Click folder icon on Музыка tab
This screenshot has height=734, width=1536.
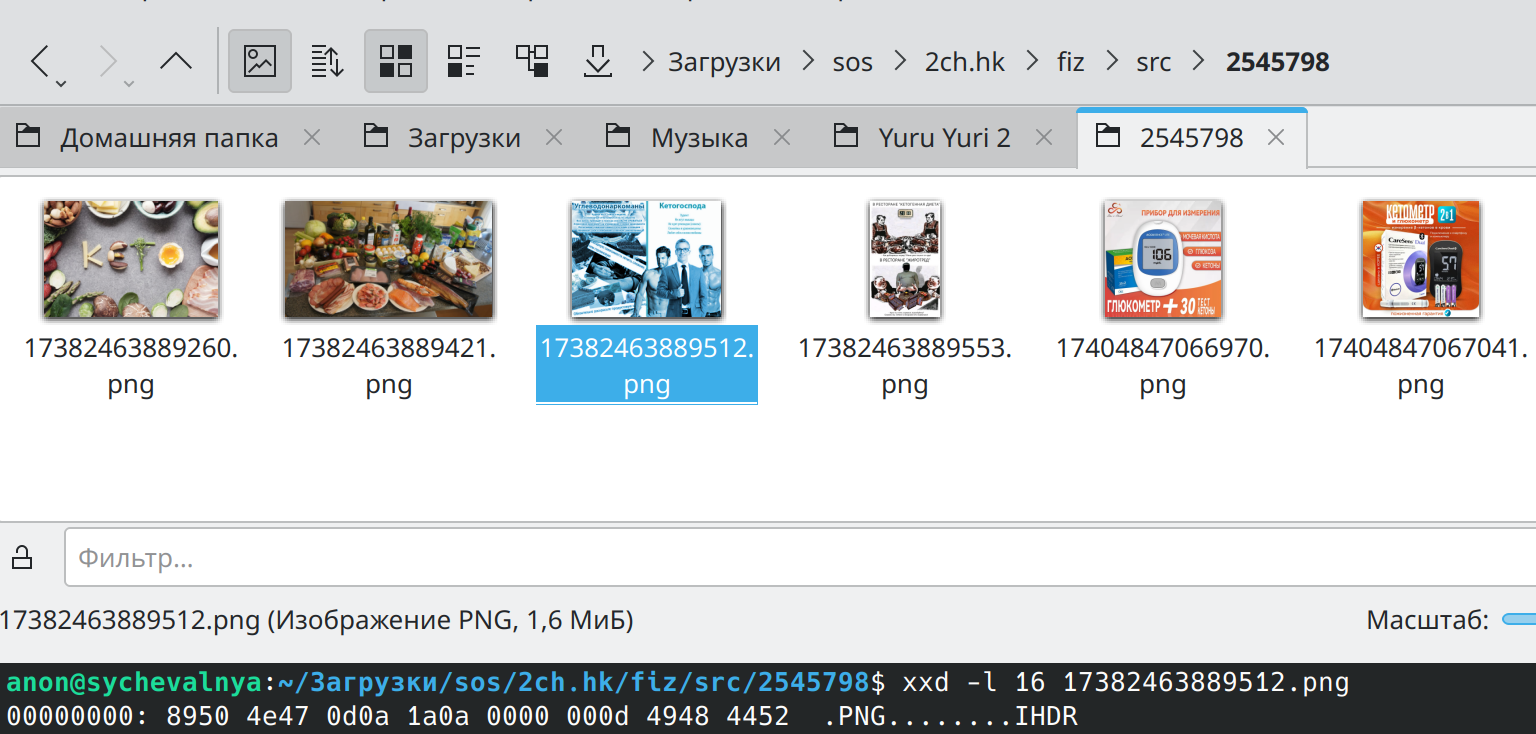coord(619,136)
